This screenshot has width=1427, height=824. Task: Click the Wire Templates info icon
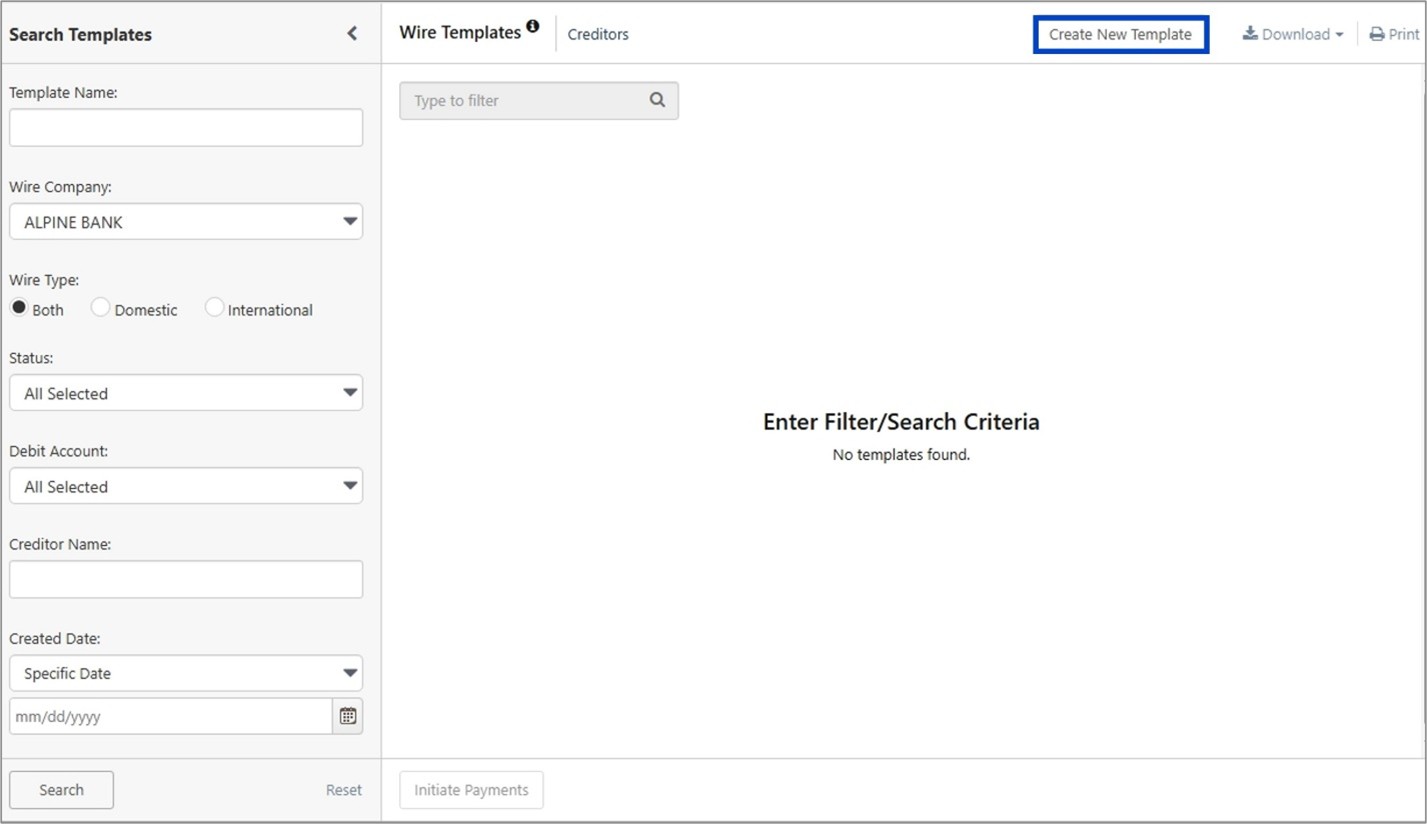point(532,27)
